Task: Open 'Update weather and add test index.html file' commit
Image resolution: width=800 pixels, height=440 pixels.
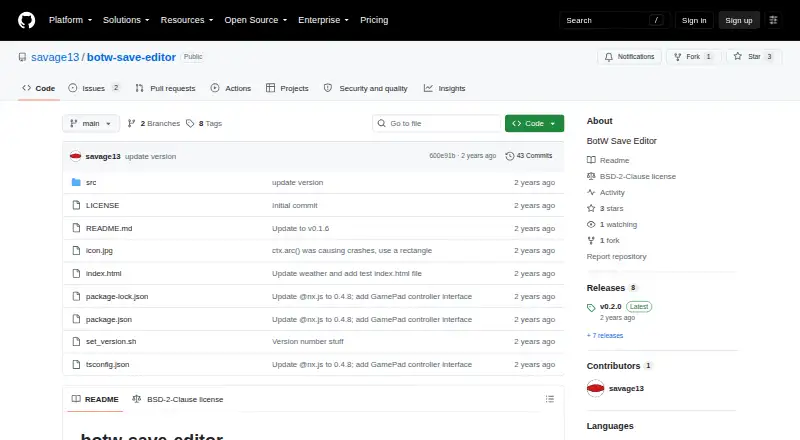Action: [x=346, y=274]
